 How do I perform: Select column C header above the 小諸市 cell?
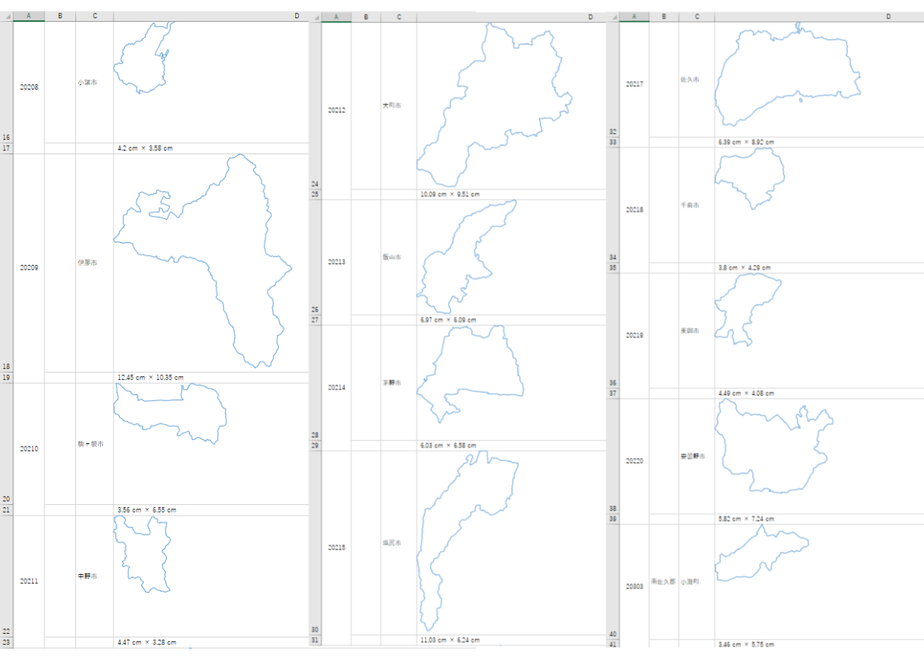click(94, 16)
